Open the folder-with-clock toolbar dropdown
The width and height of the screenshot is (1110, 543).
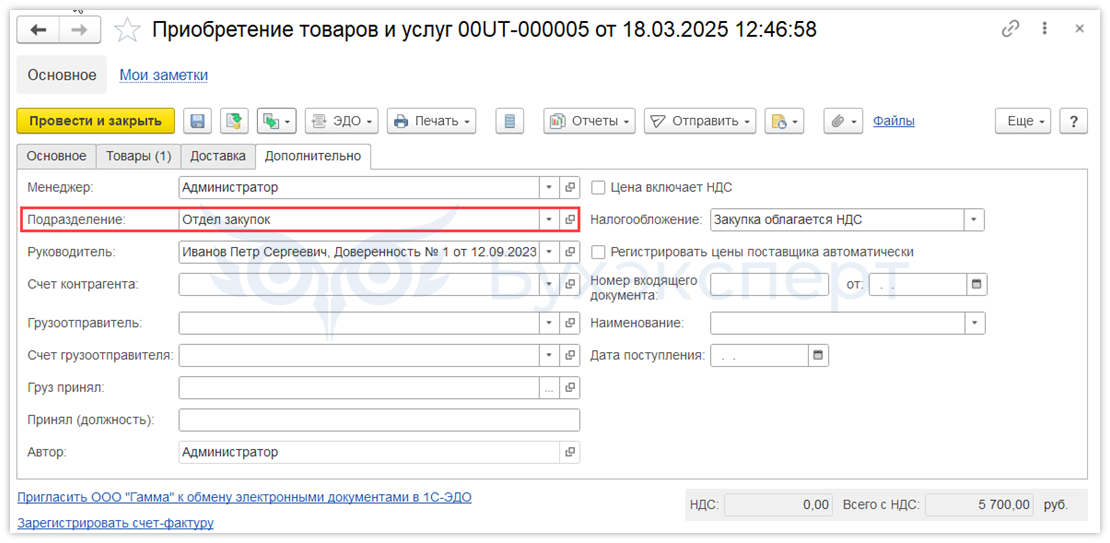(x=784, y=121)
